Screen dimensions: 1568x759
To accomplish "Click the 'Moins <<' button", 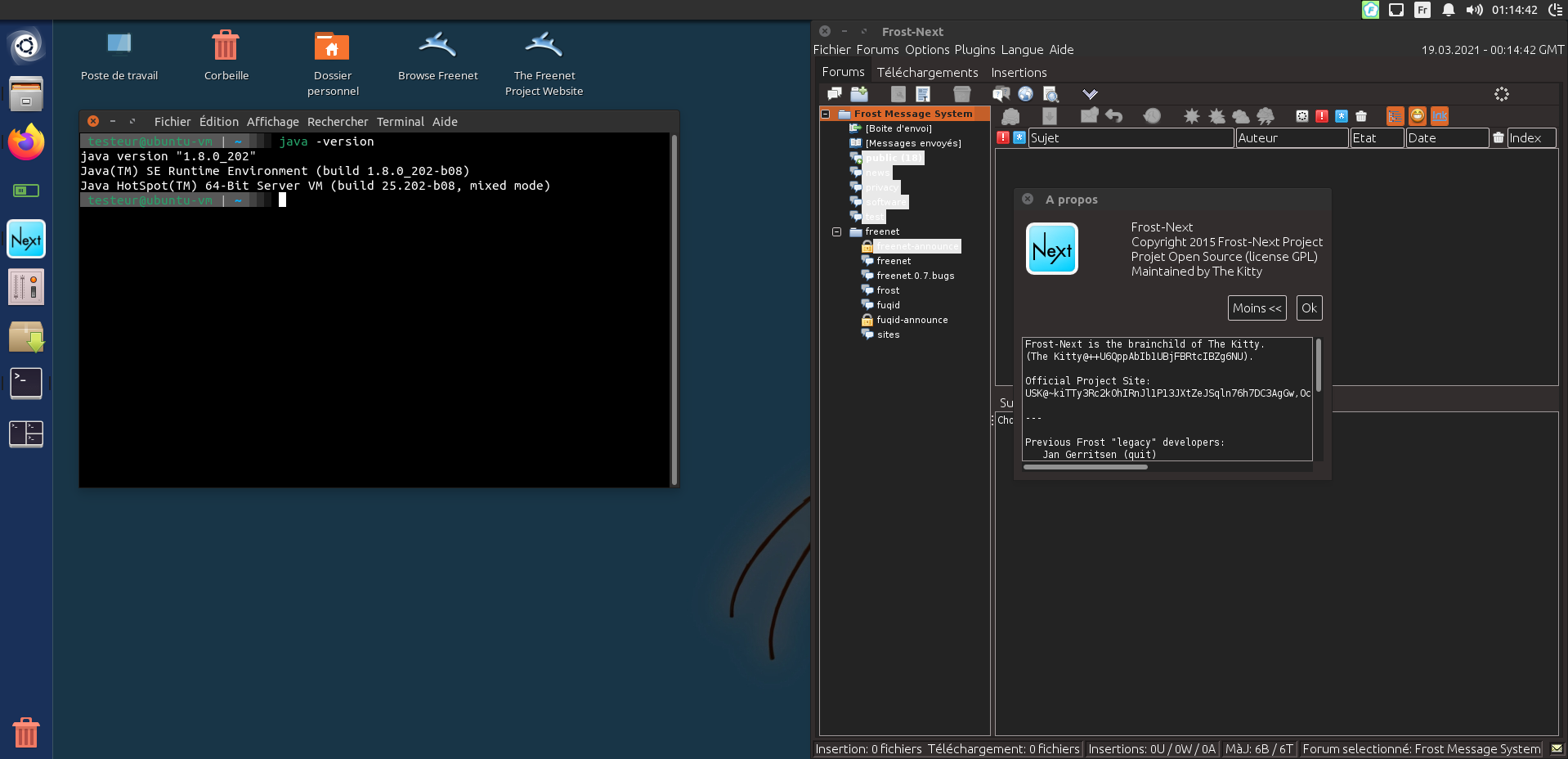I will coord(1257,308).
